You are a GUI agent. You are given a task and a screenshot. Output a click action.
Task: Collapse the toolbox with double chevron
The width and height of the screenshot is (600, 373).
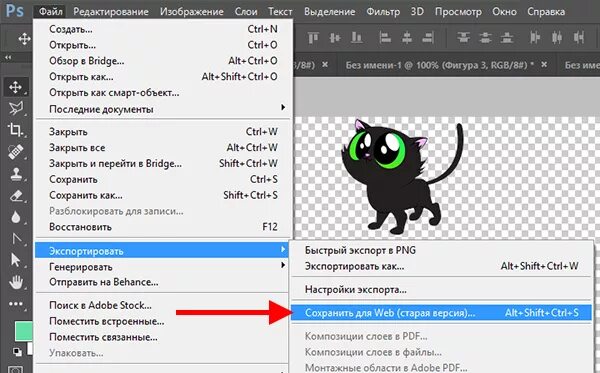tap(8, 57)
